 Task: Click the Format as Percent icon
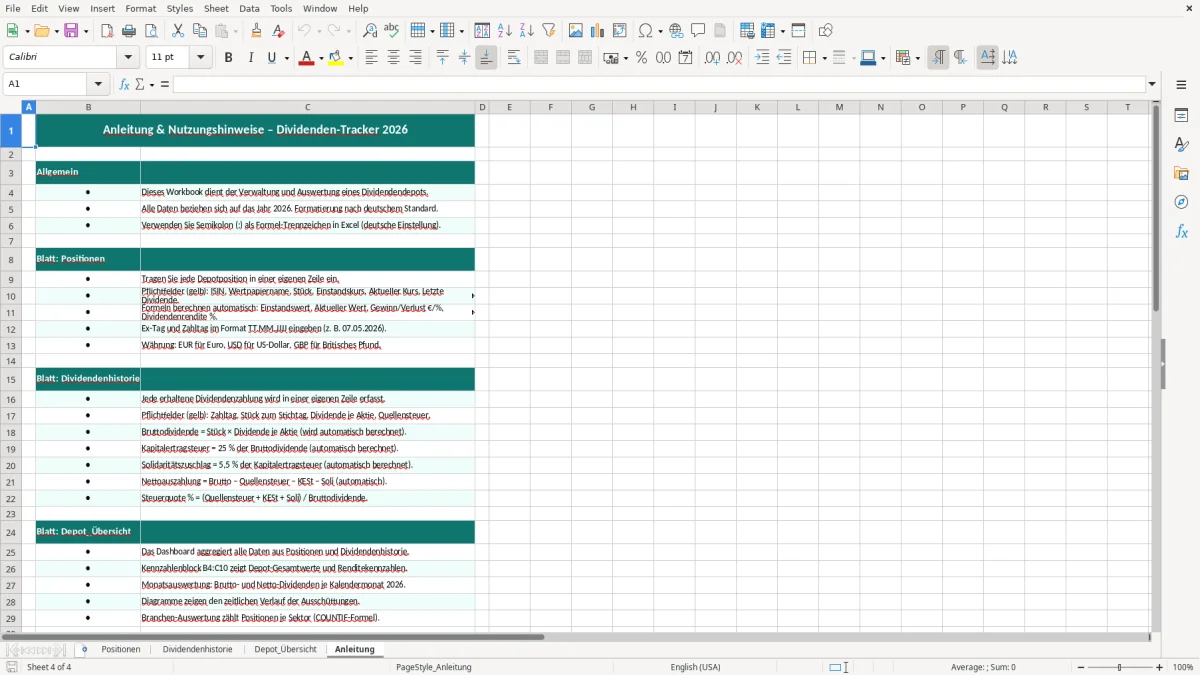tap(642, 58)
